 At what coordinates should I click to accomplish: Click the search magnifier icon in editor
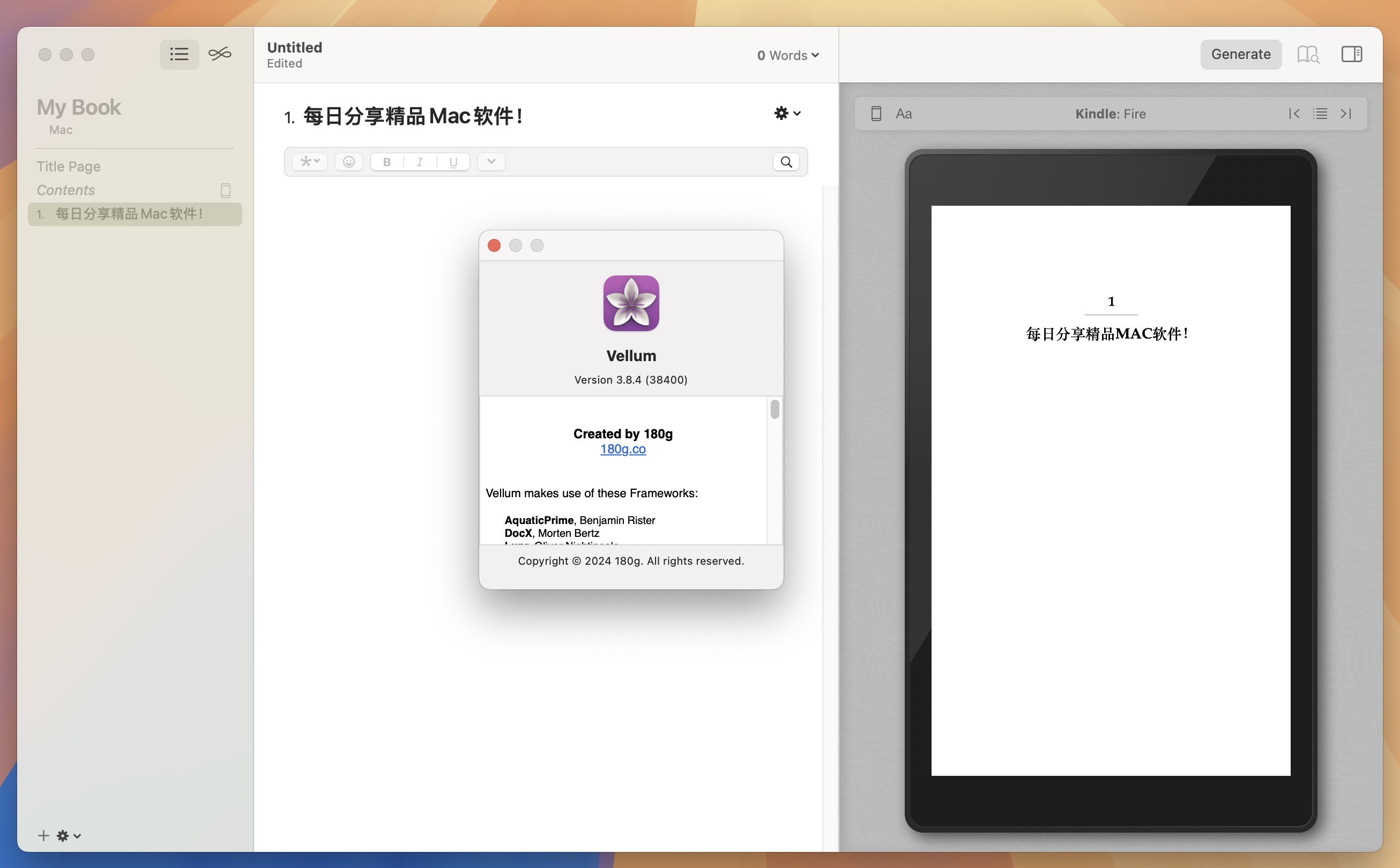pos(786,161)
